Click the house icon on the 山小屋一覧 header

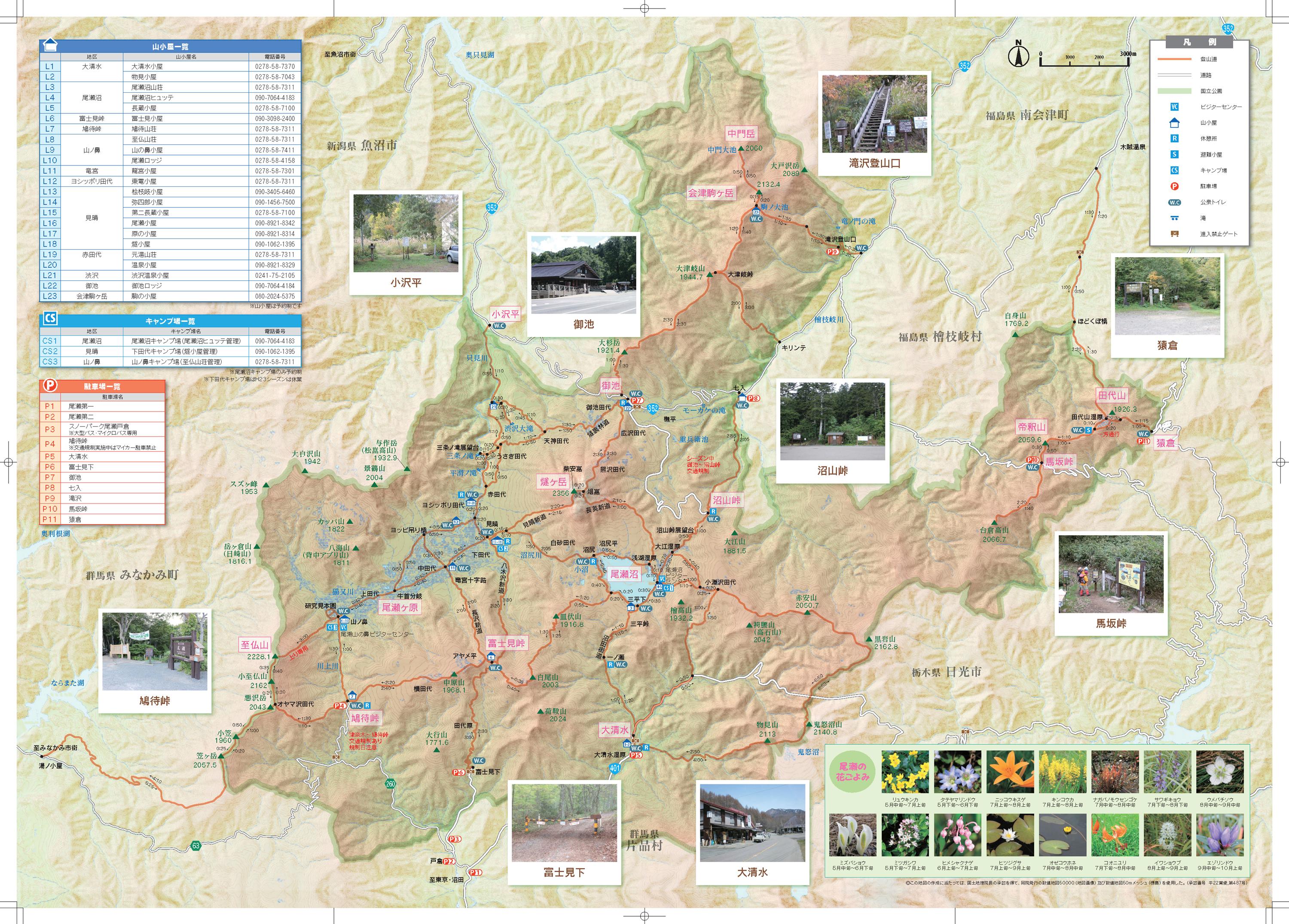coord(51,46)
